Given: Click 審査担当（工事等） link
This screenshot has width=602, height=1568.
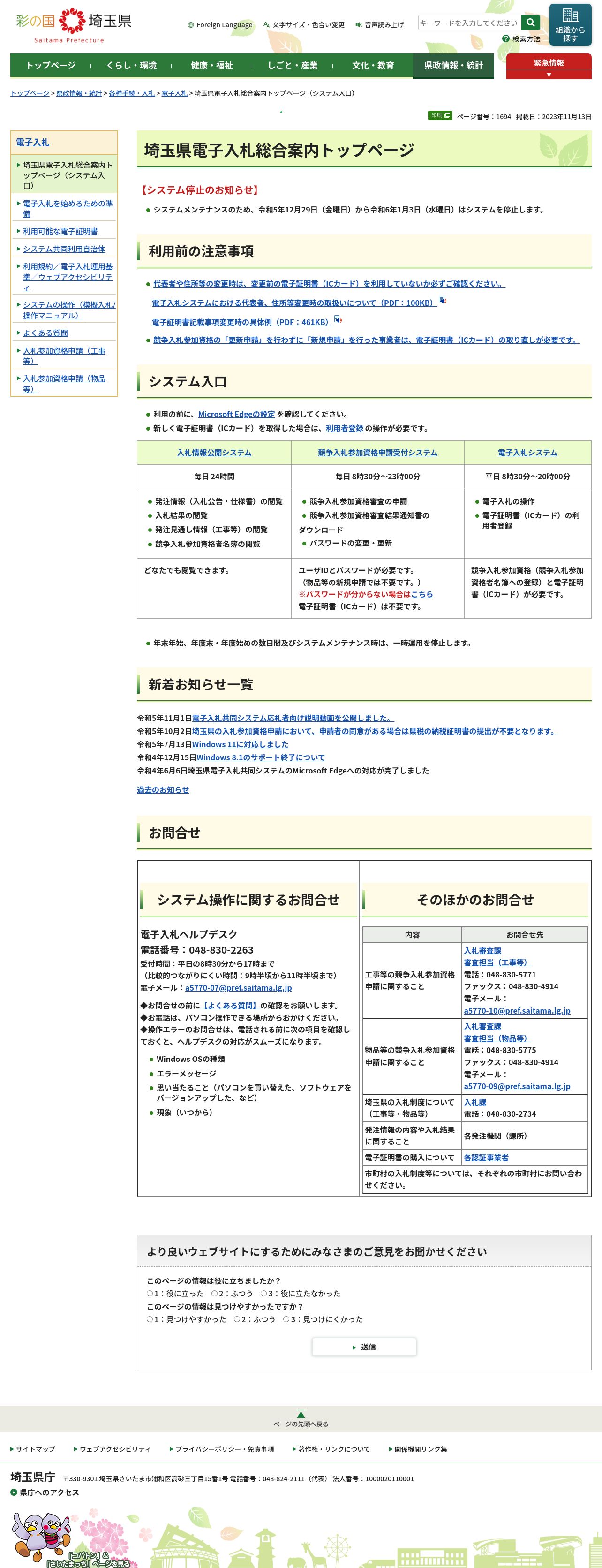Looking at the screenshot, I should 497,962.
